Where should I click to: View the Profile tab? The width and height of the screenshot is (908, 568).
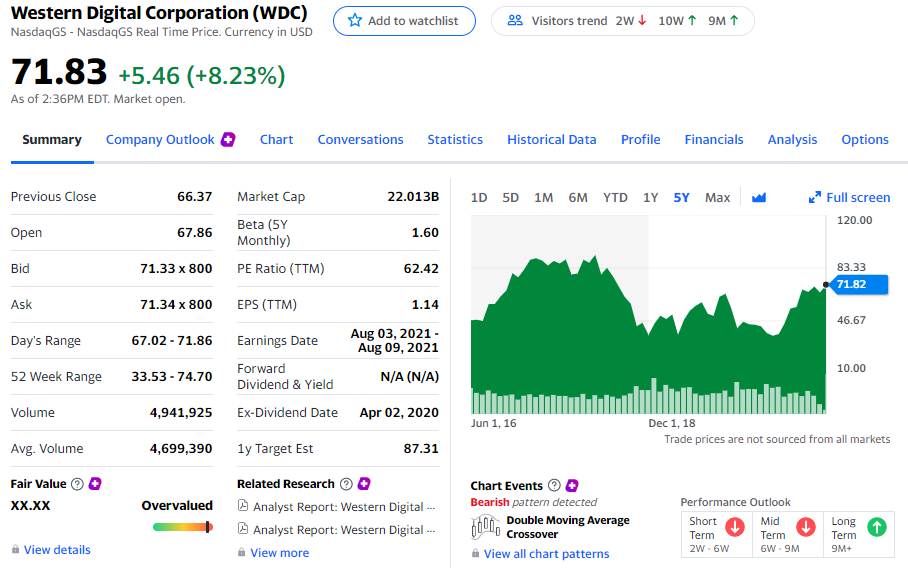pyautogui.click(x=640, y=140)
